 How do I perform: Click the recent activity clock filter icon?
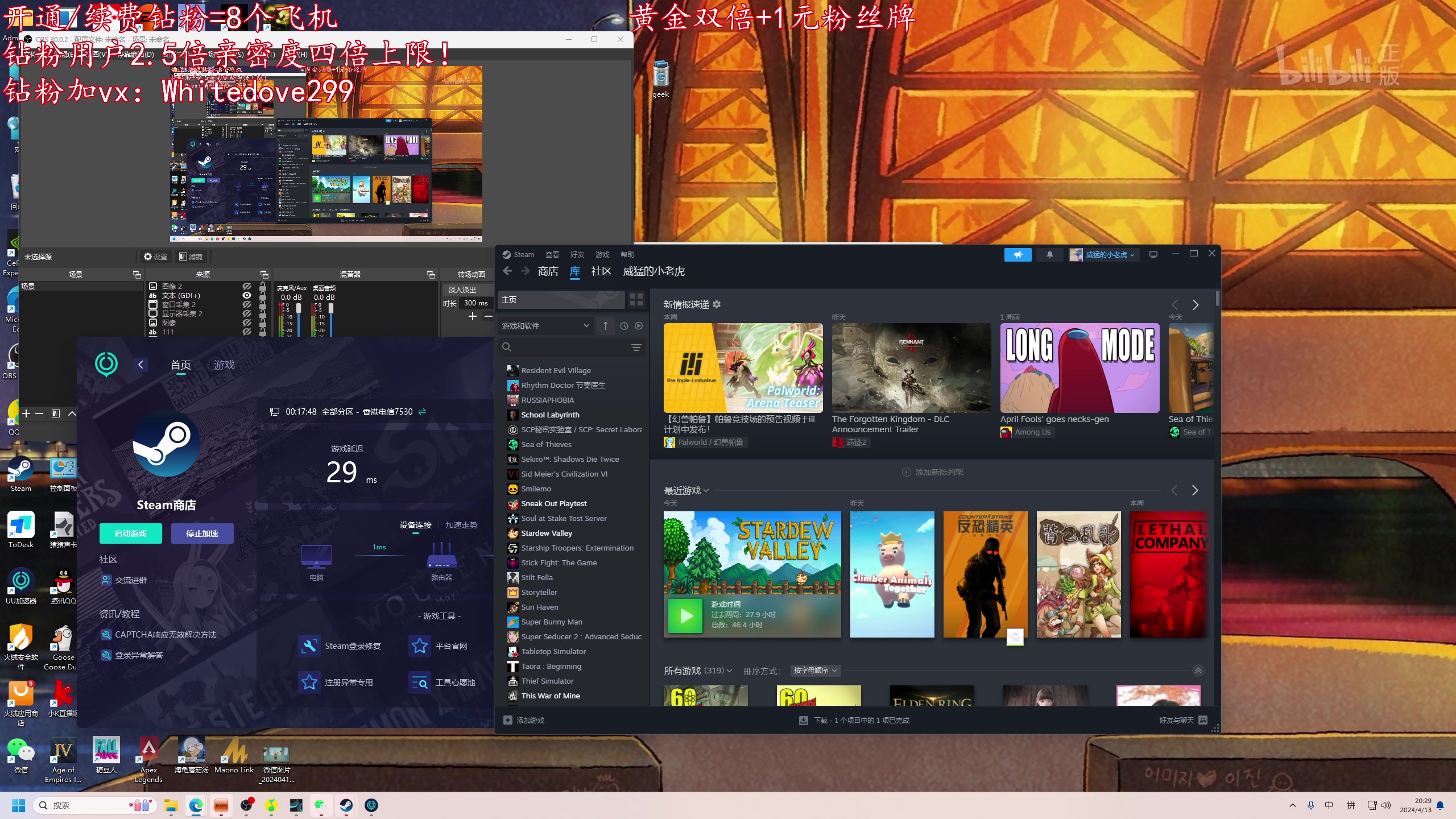624,326
